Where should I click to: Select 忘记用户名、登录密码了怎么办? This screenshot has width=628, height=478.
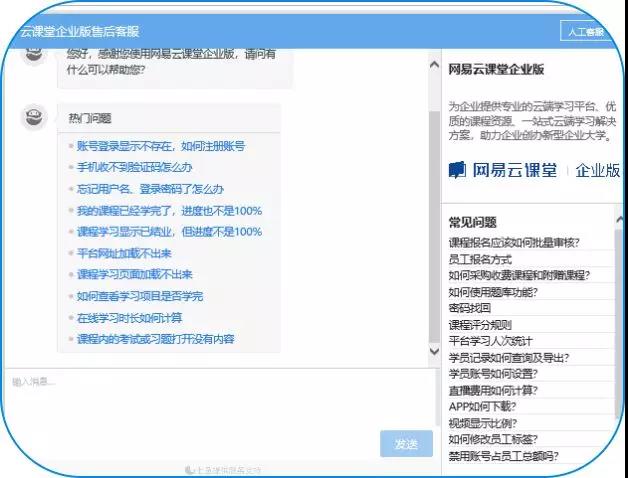coord(150,189)
